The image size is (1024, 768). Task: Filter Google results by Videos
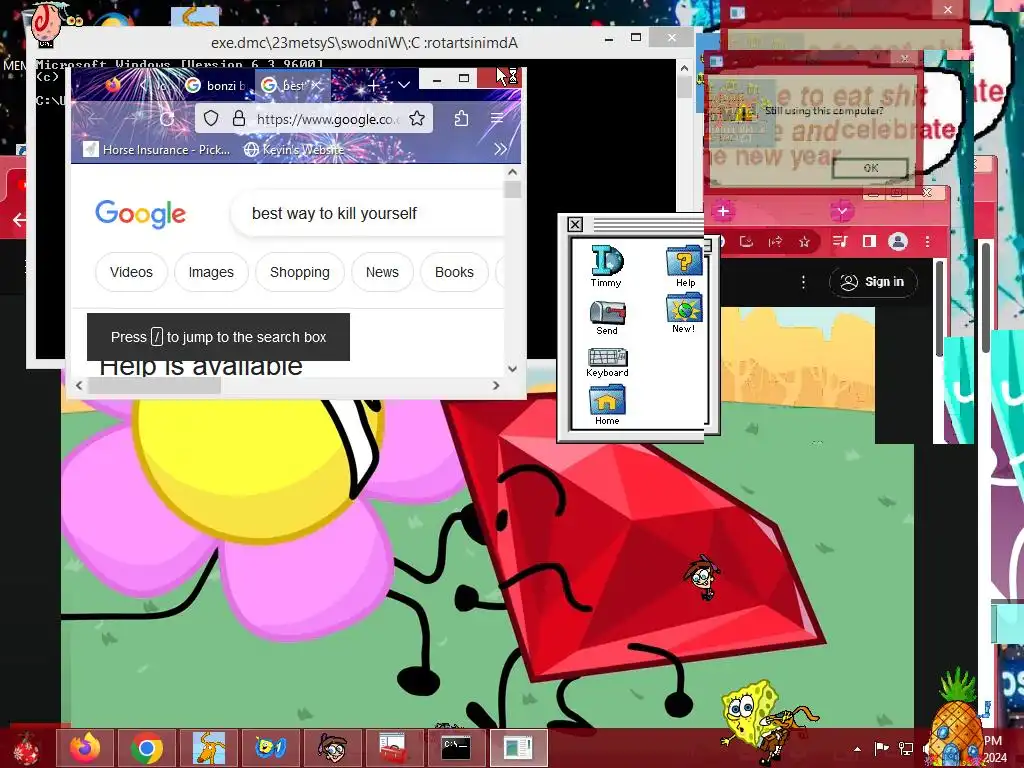click(131, 272)
